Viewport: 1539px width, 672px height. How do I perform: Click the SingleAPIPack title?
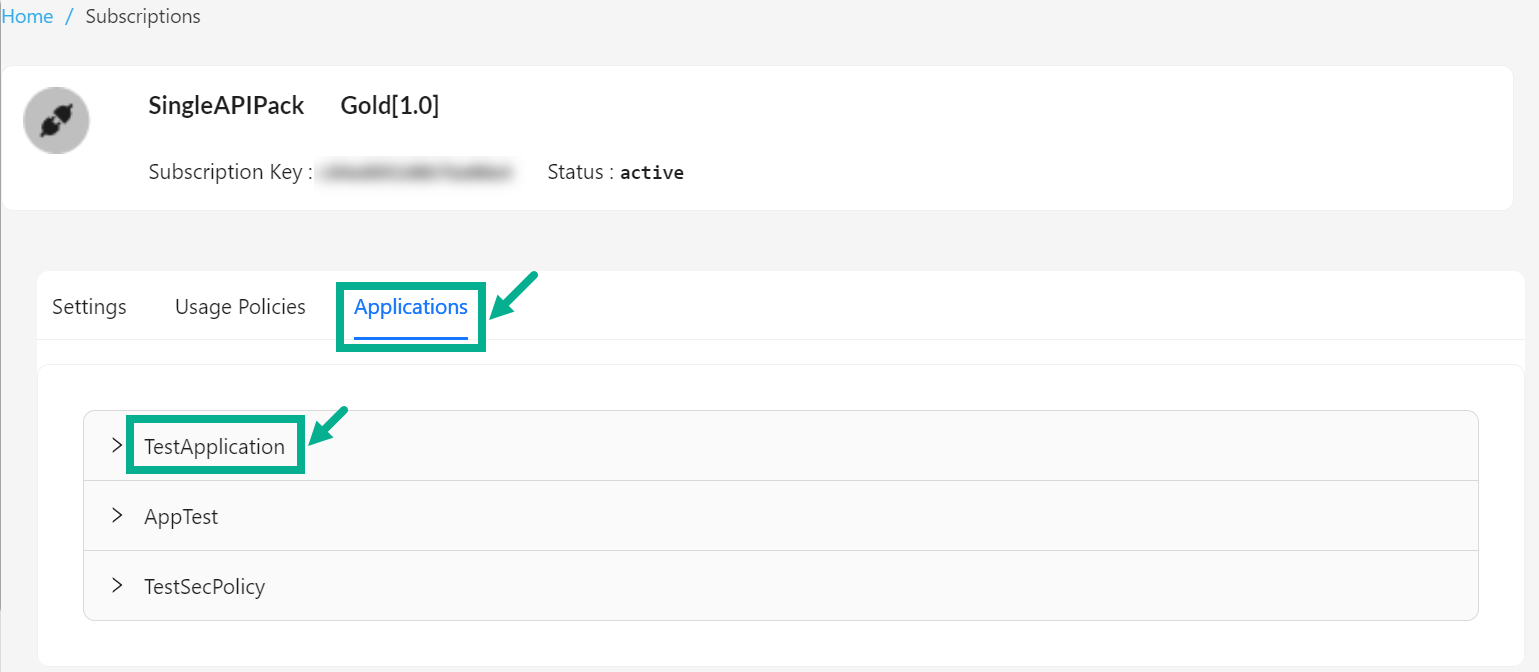226,105
